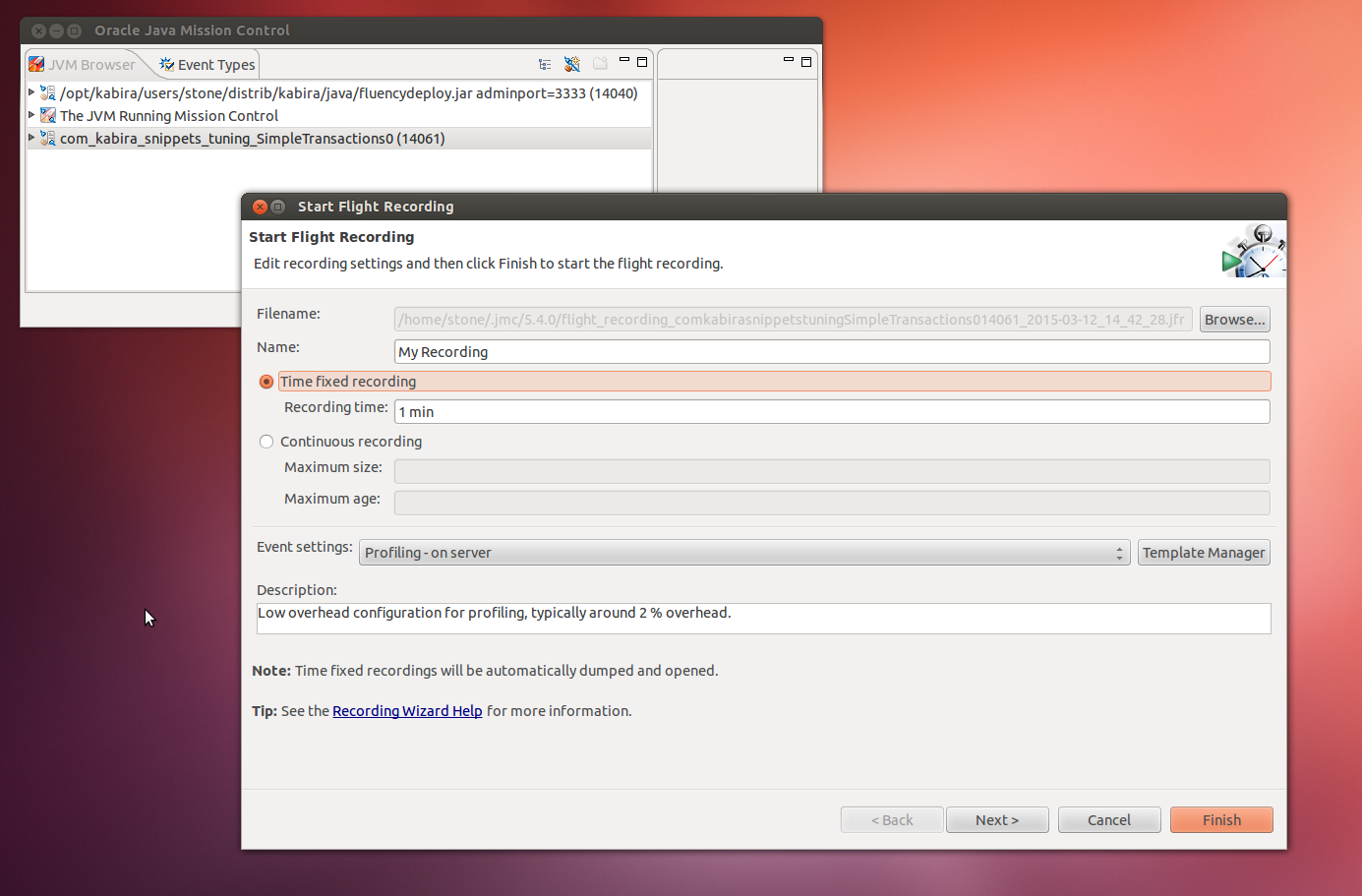Switch to the Event Types tab
Viewport: 1362px width, 896px height.
207,65
